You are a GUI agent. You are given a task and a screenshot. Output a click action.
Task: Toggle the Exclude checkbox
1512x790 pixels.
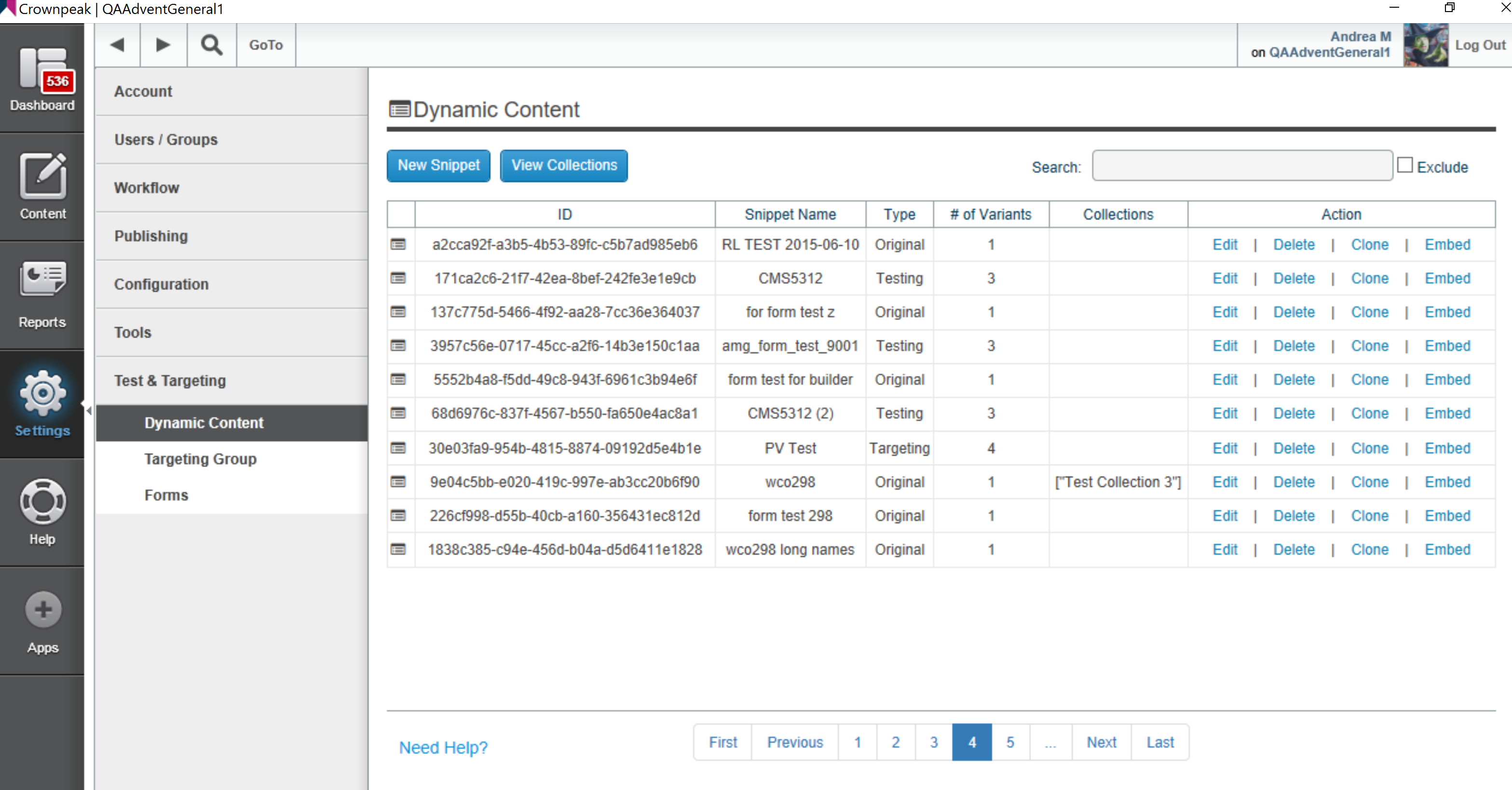click(1404, 165)
